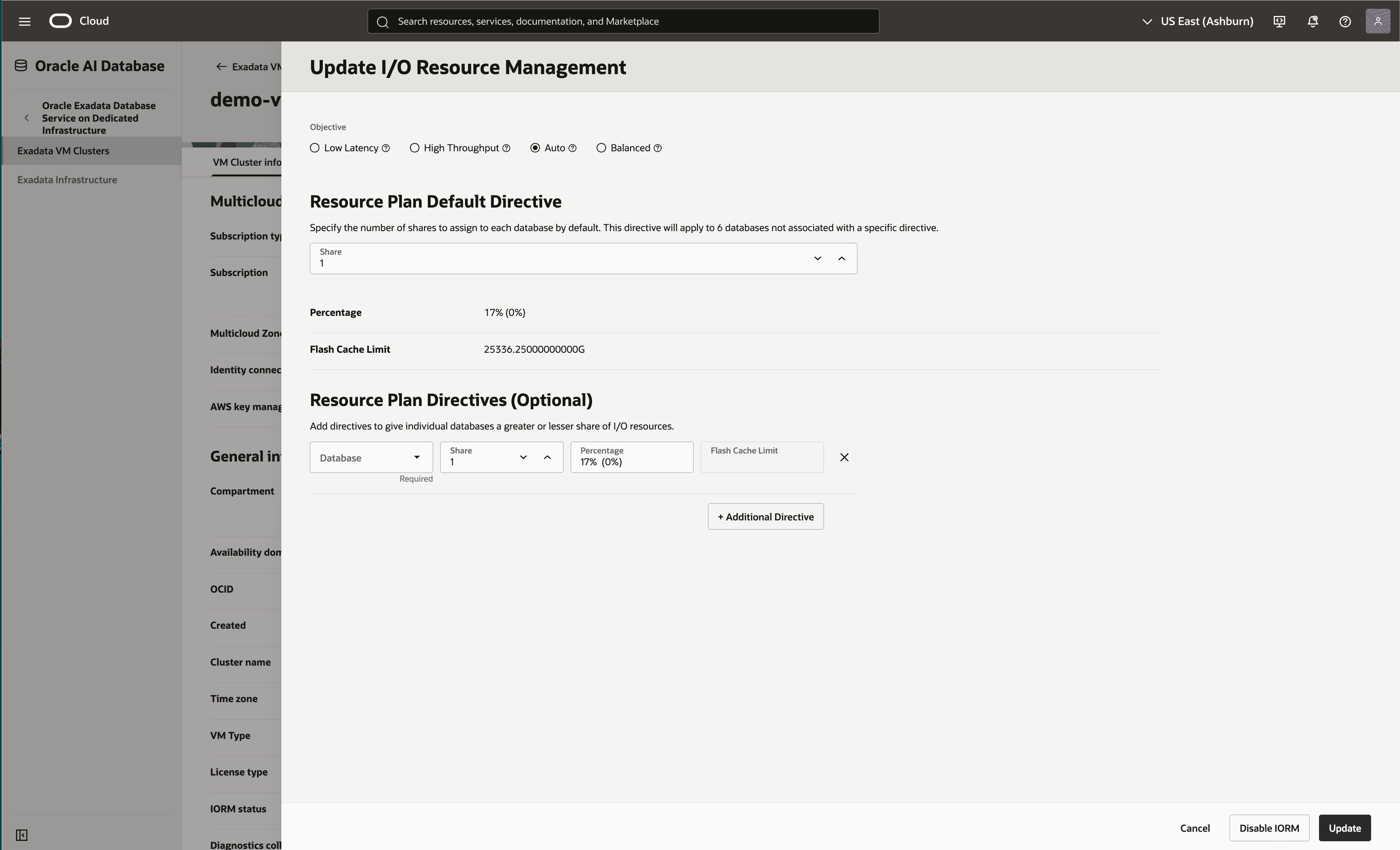The width and height of the screenshot is (1400, 850).
Task: Click Disable IORM button
Action: [1269, 828]
